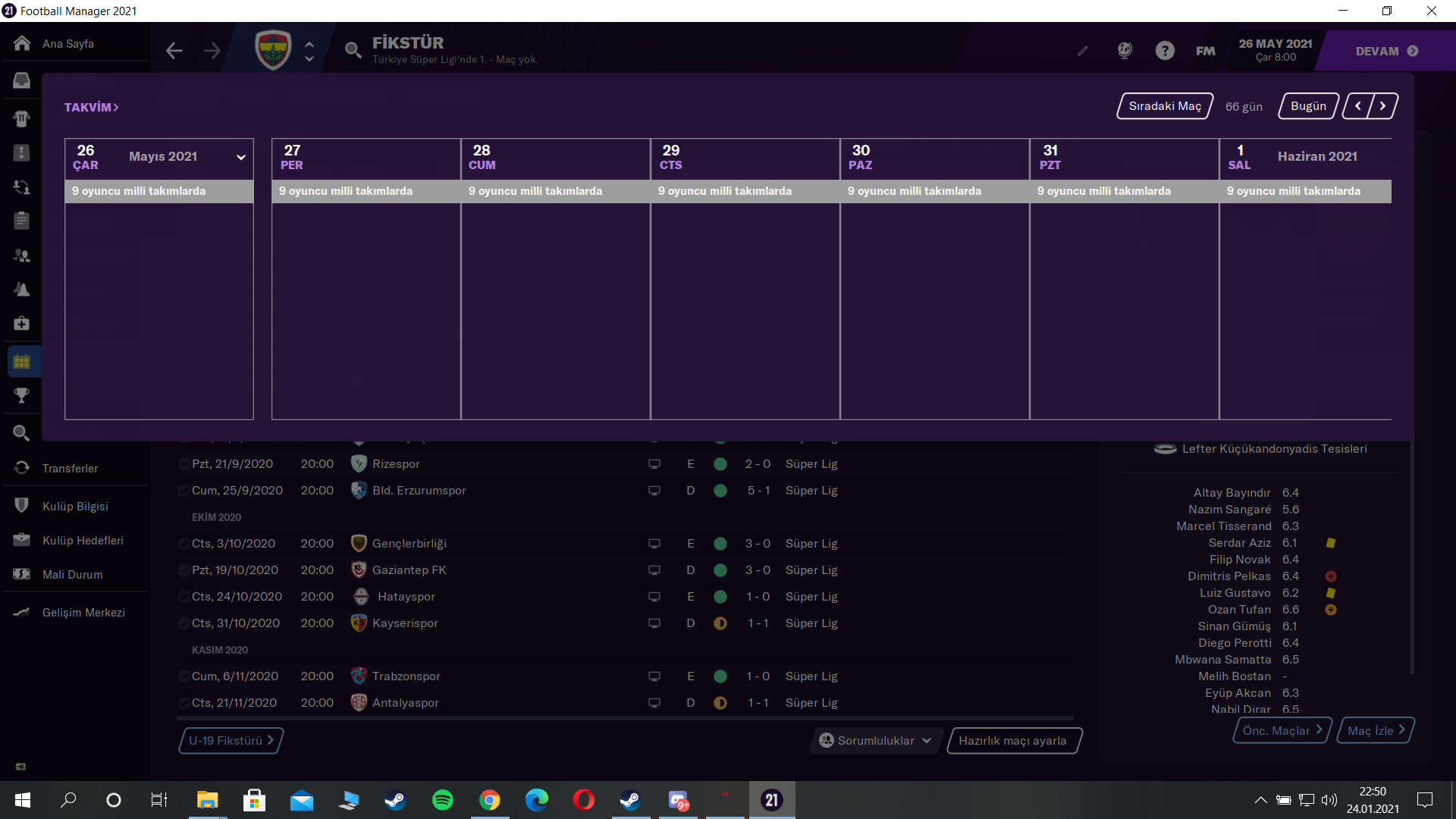Open the search magnifier next to FİKSTÜR
The width and height of the screenshot is (1456, 819).
click(353, 51)
